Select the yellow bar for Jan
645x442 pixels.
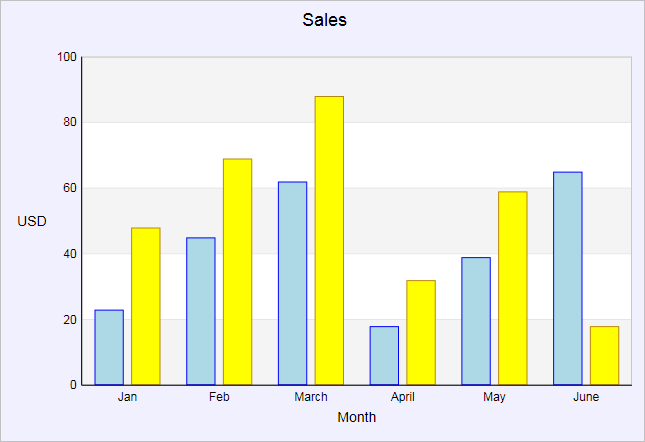[x=146, y=306]
